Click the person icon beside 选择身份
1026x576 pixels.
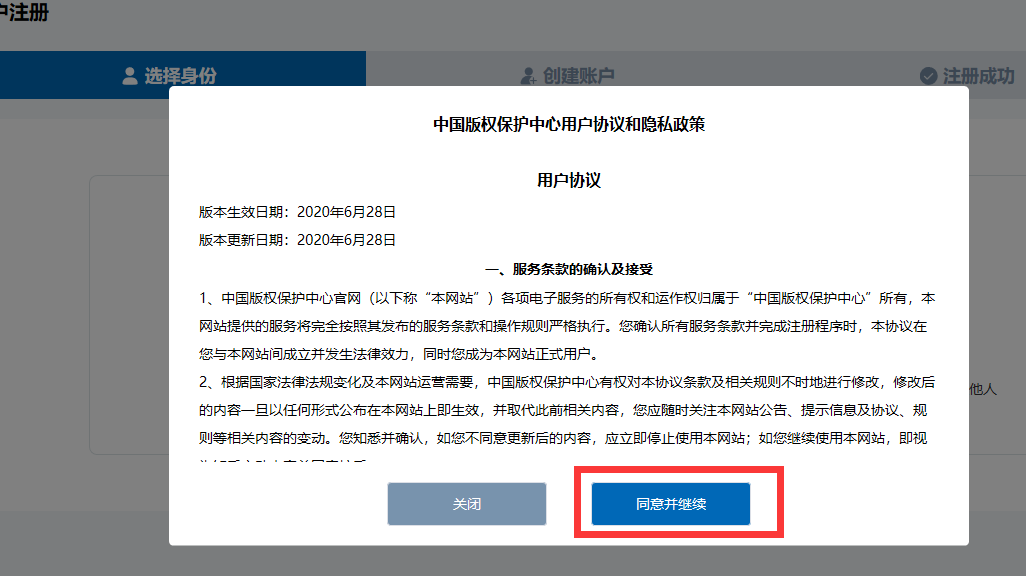130,76
